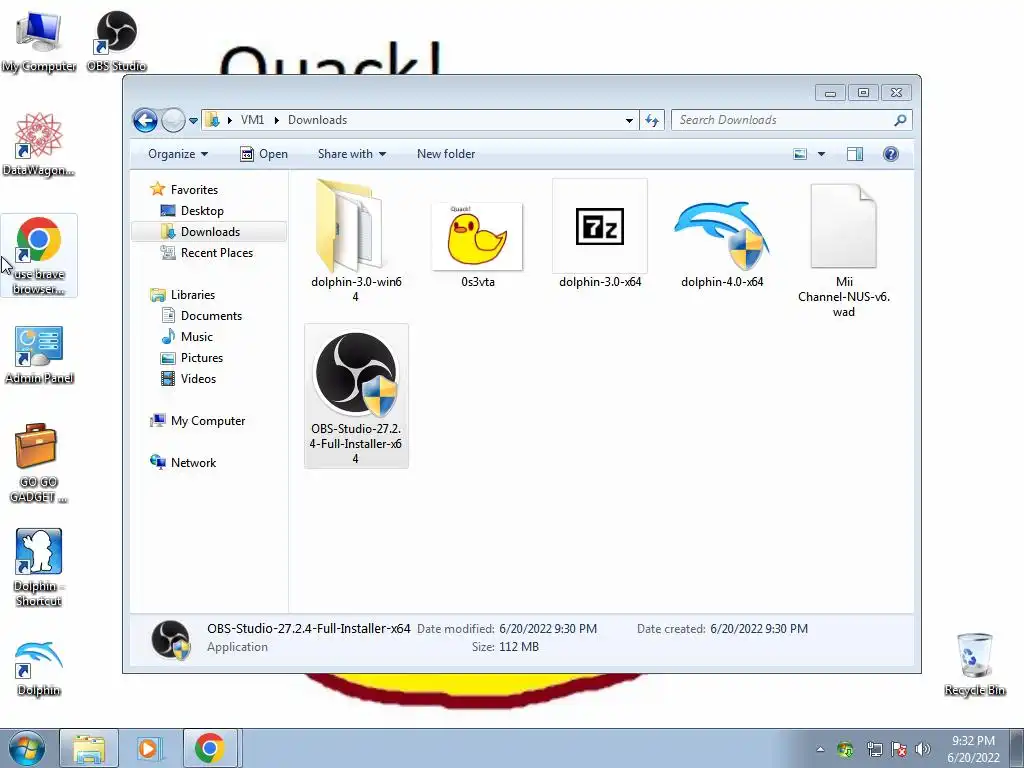Open the Windows Start menu orb

tap(26, 748)
